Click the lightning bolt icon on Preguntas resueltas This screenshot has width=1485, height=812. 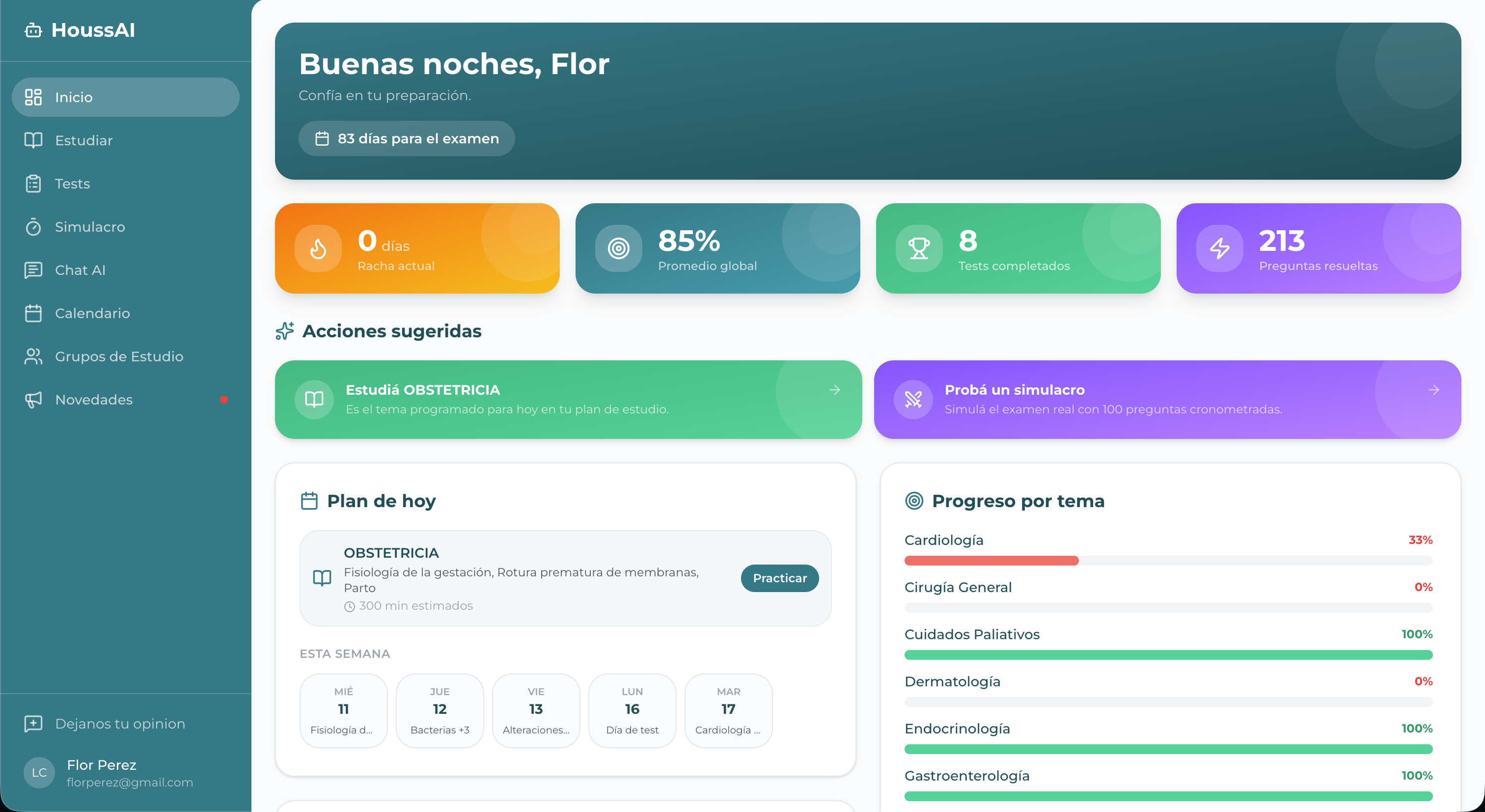[x=1219, y=248]
